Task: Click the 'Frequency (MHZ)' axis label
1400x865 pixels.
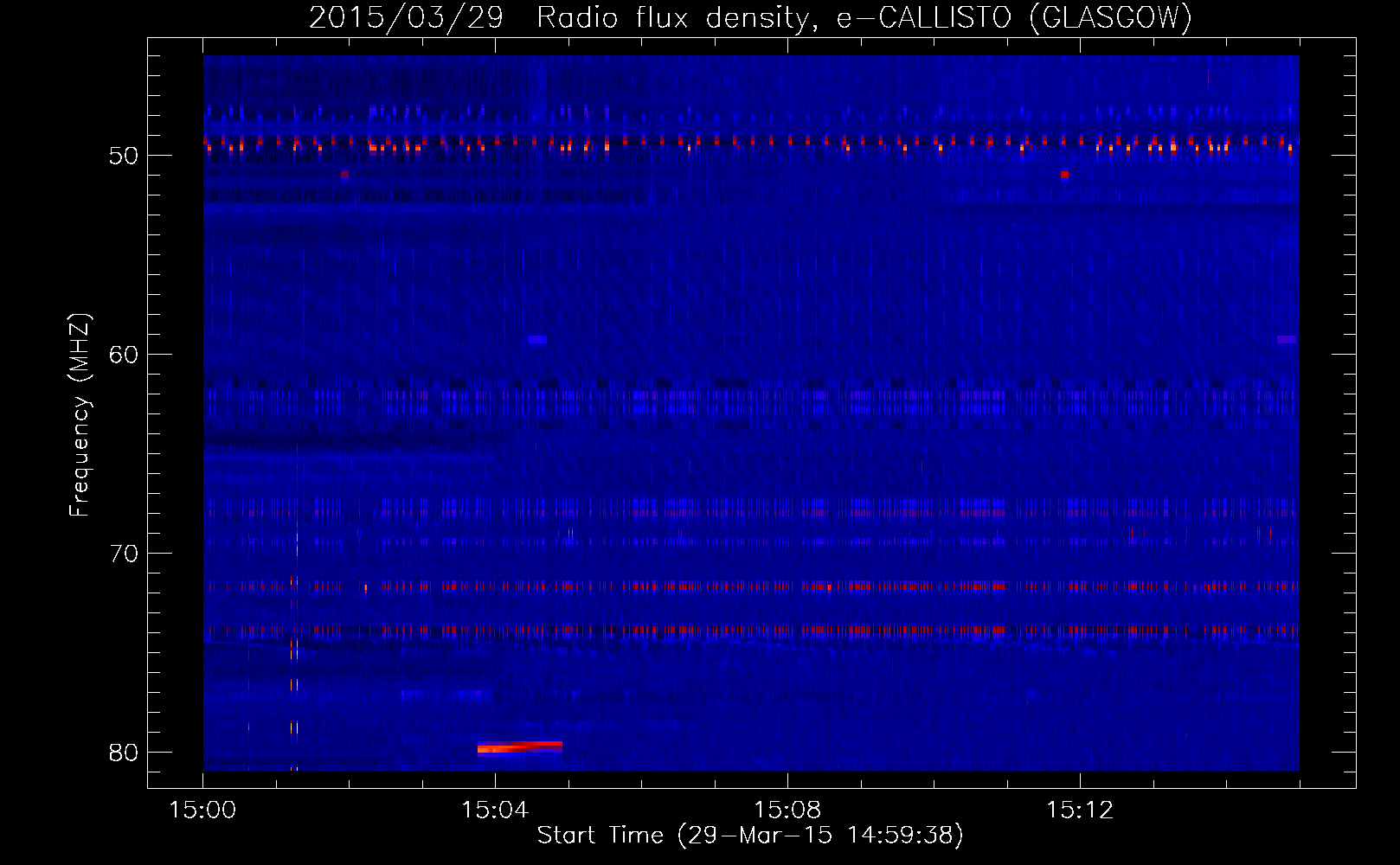Action: tap(80, 415)
